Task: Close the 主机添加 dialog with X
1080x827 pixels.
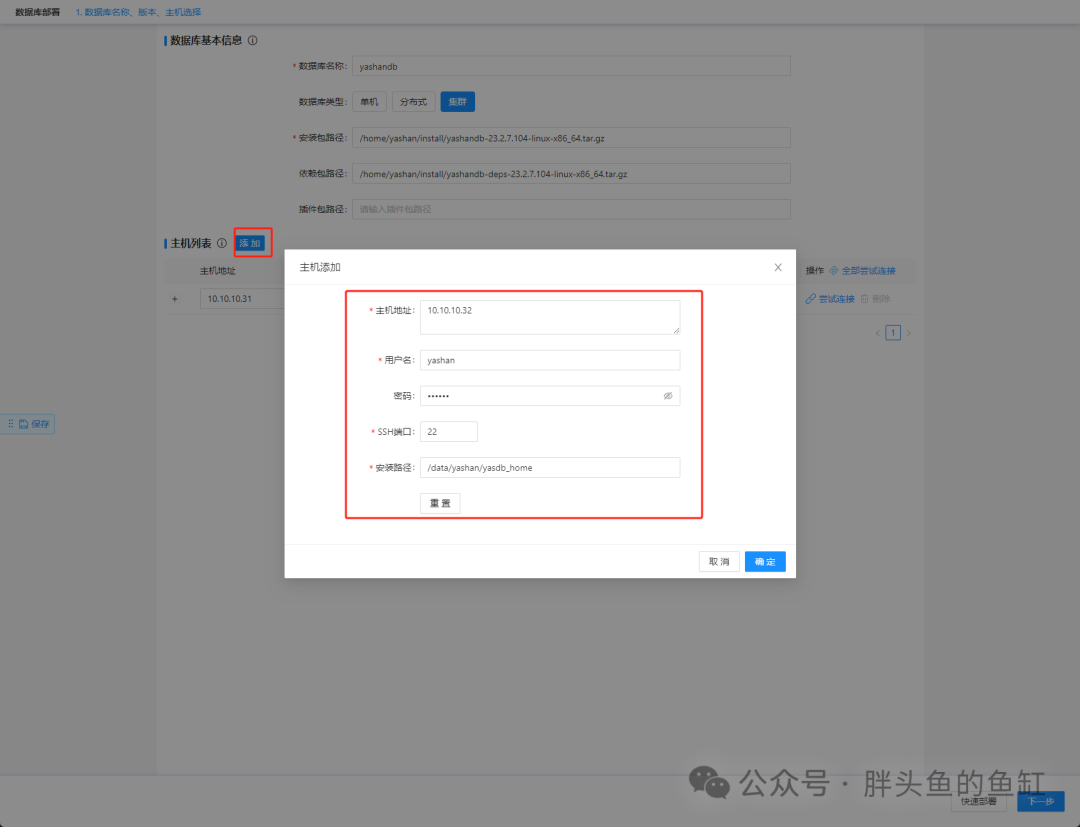Action: (x=778, y=267)
